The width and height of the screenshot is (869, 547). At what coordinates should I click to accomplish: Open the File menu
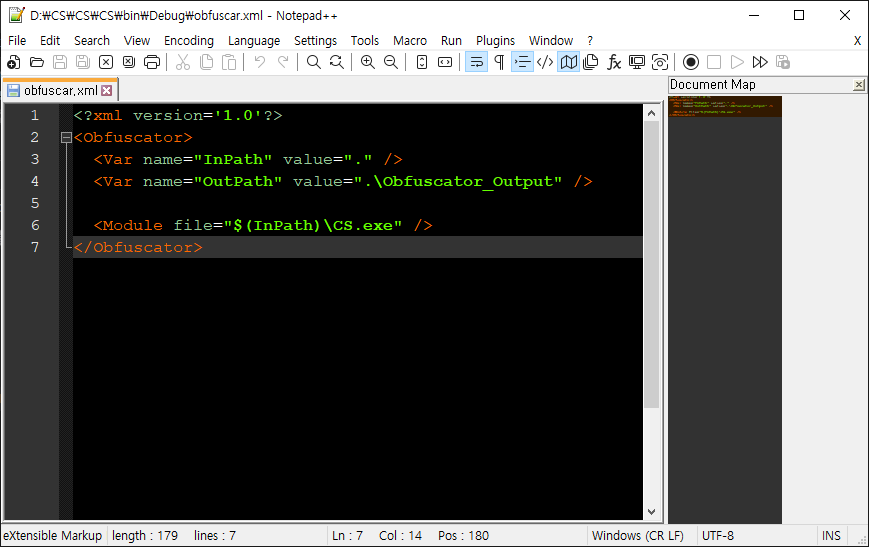[17, 40]
